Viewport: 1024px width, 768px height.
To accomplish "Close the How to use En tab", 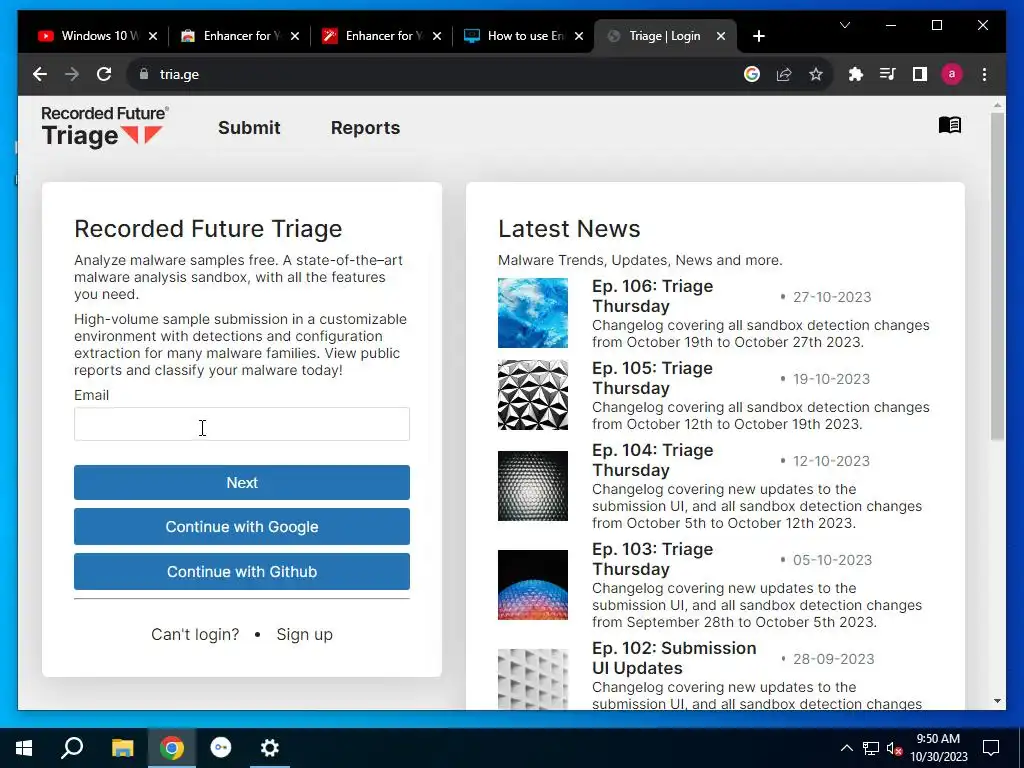I will (x=579, y=36).
